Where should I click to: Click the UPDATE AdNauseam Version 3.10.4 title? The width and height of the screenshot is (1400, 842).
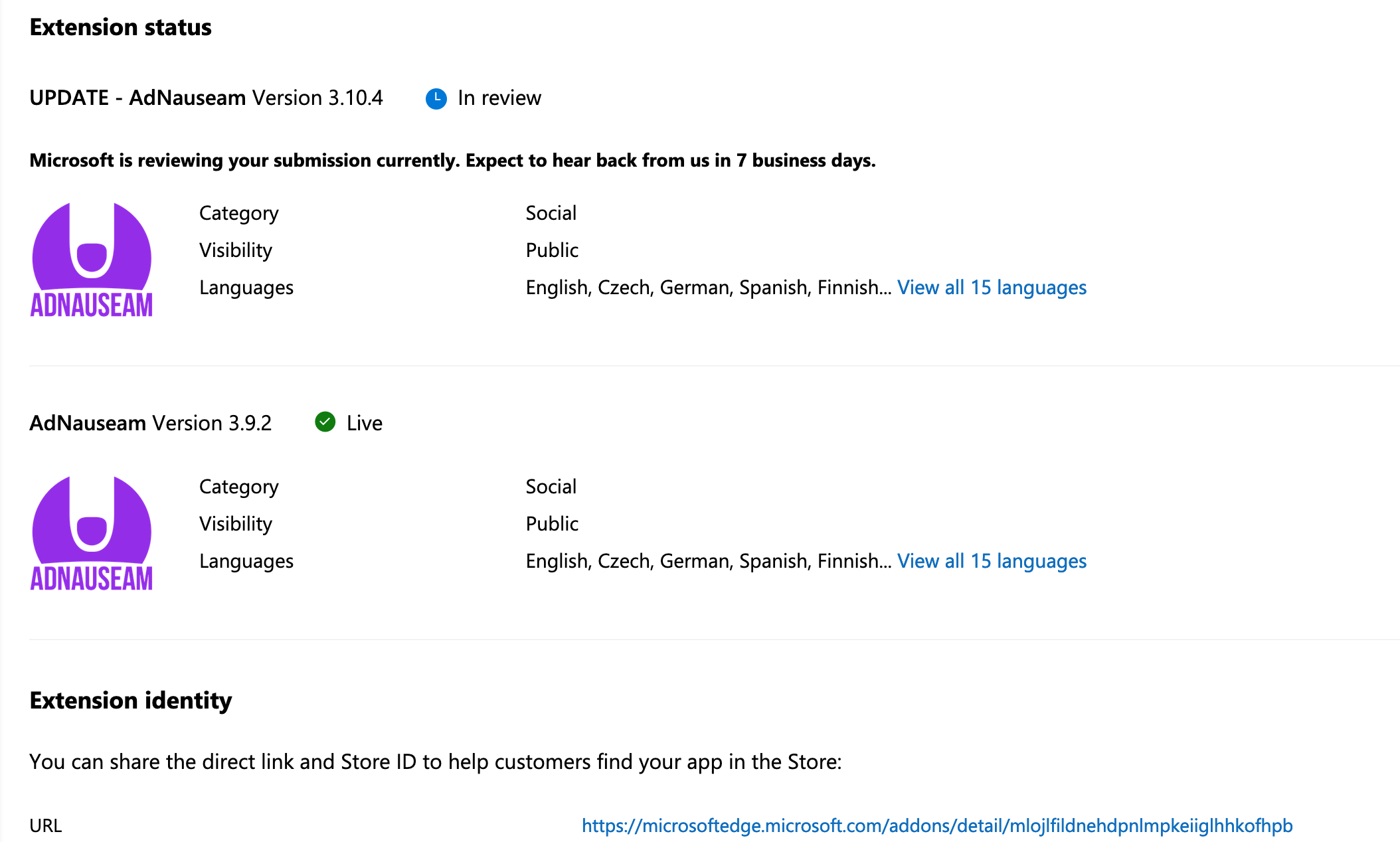(x=206, y=98)
